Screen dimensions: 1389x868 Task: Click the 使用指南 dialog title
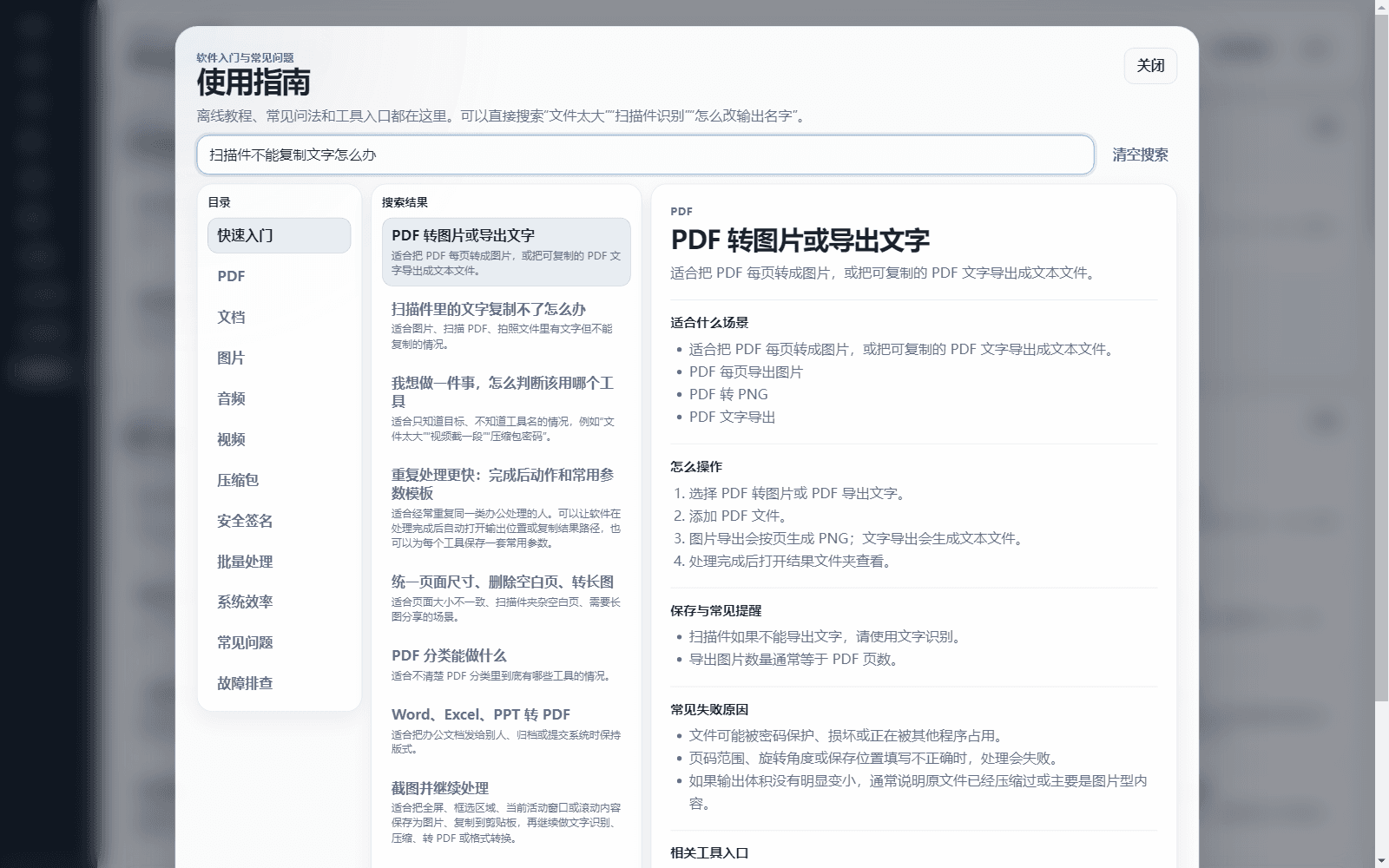253,82
